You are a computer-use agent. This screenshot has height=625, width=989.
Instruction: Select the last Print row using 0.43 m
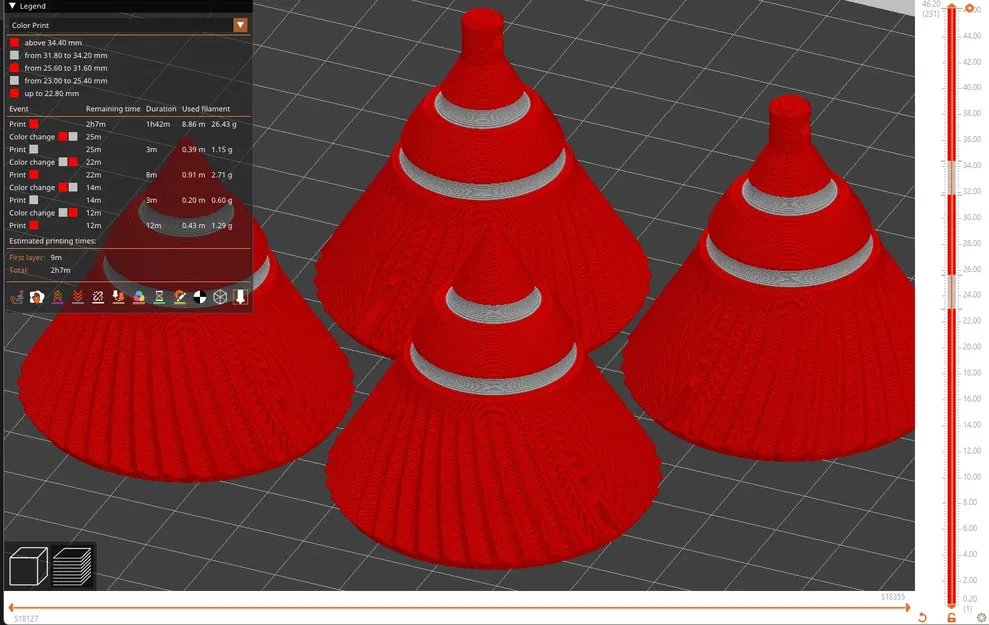click(x=129, y=225)
